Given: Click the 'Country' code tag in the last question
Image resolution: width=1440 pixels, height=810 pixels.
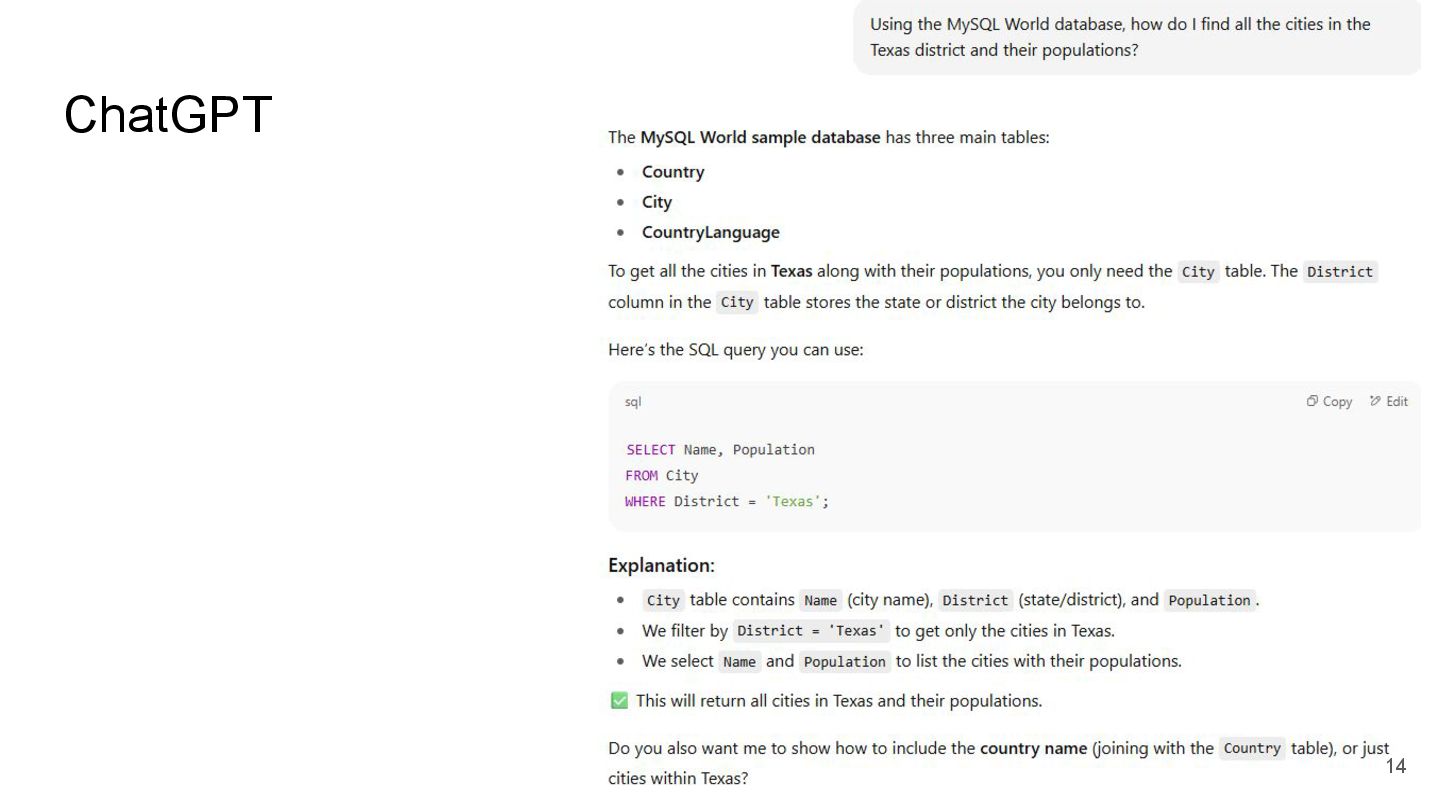Looking at the screenshot, I should coord(1252,748).
